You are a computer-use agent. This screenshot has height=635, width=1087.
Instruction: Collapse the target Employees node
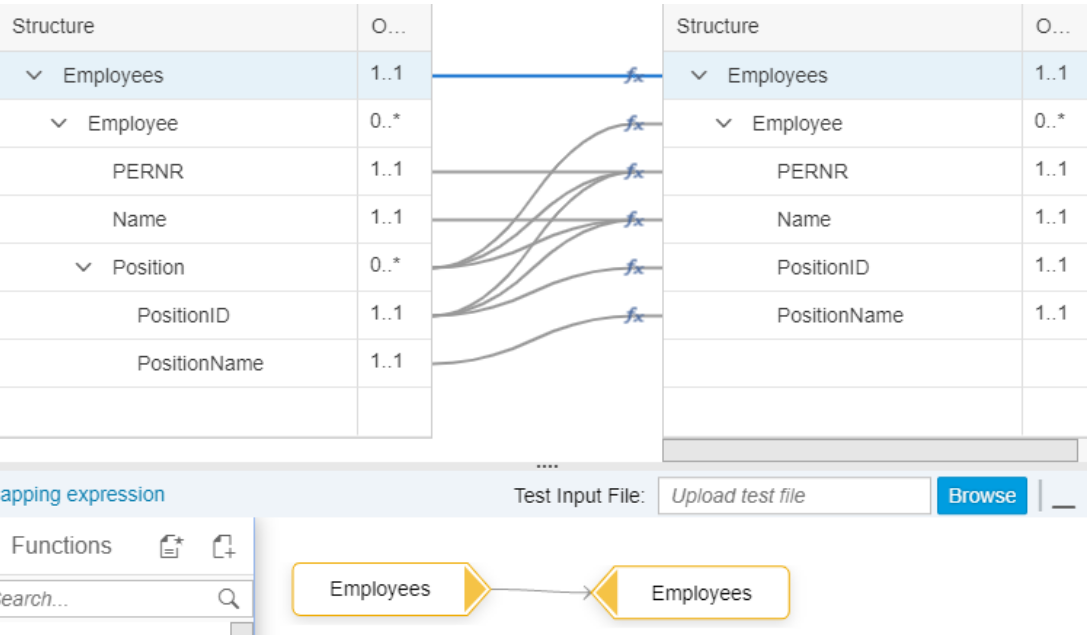(697, 75)
